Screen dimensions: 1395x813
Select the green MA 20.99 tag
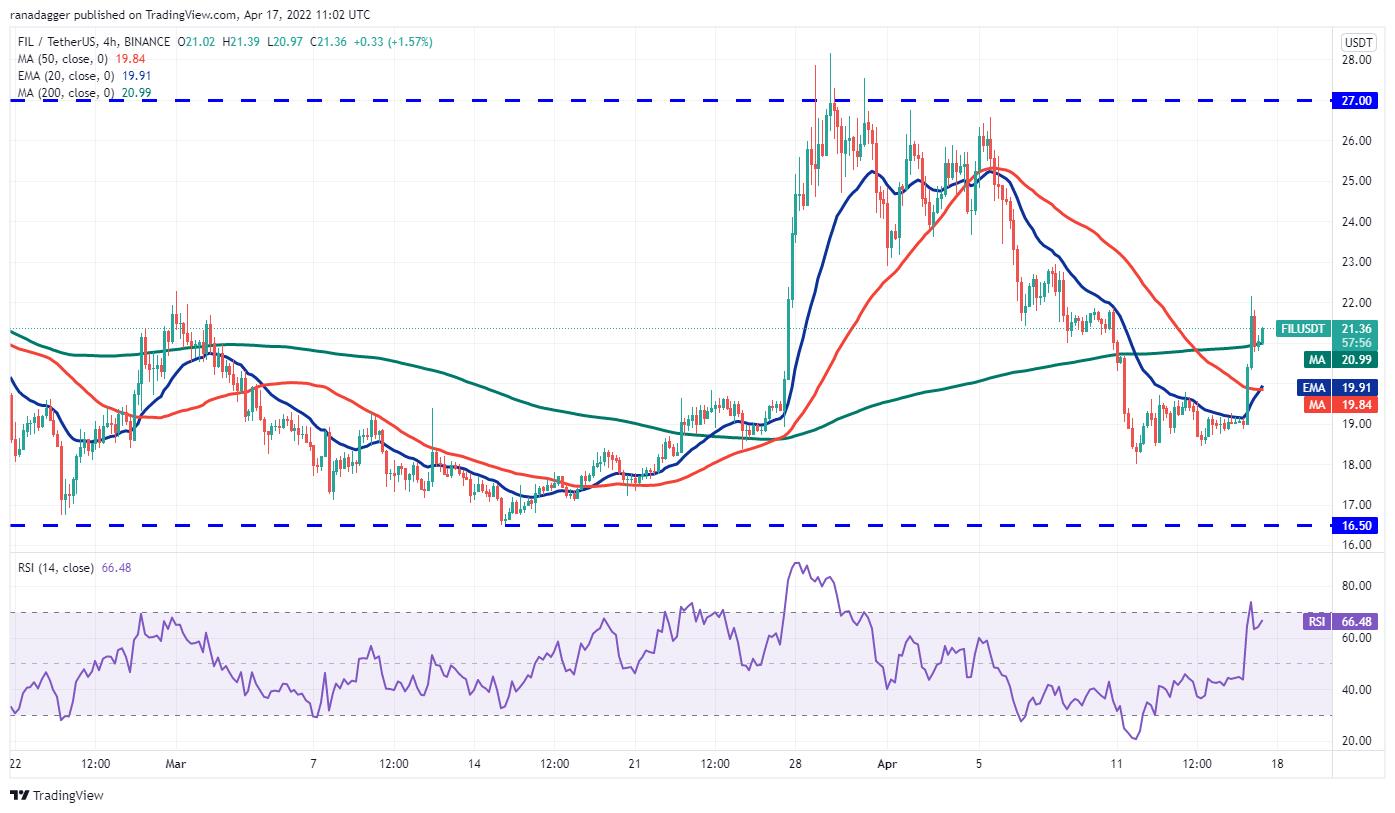click(x=1340, y=360)
